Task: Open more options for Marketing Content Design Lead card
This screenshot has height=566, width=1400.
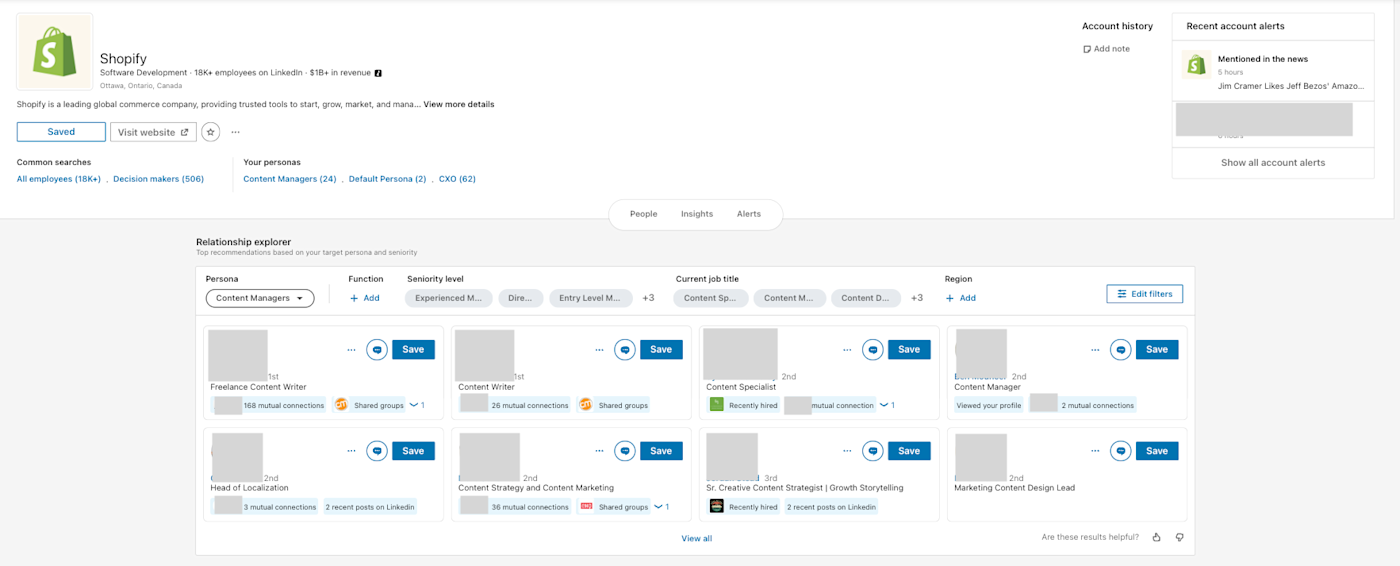Action: pyautogui.click(x=1095, y=451)
